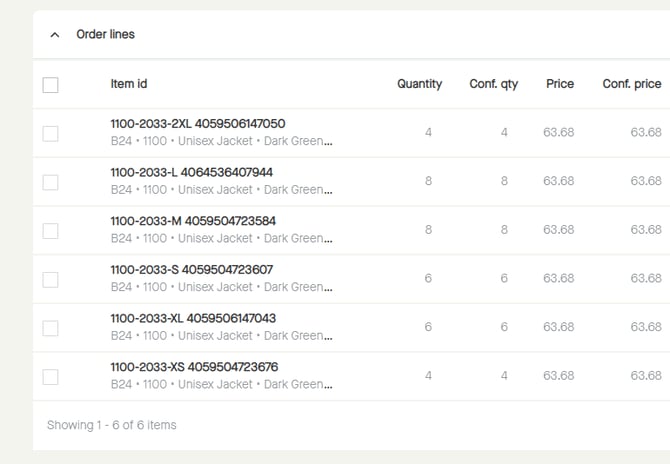This screenshot has width=670, height=464.
Task: Open item 1100-2033-M 4059504723584
Action: pos(193,221)
